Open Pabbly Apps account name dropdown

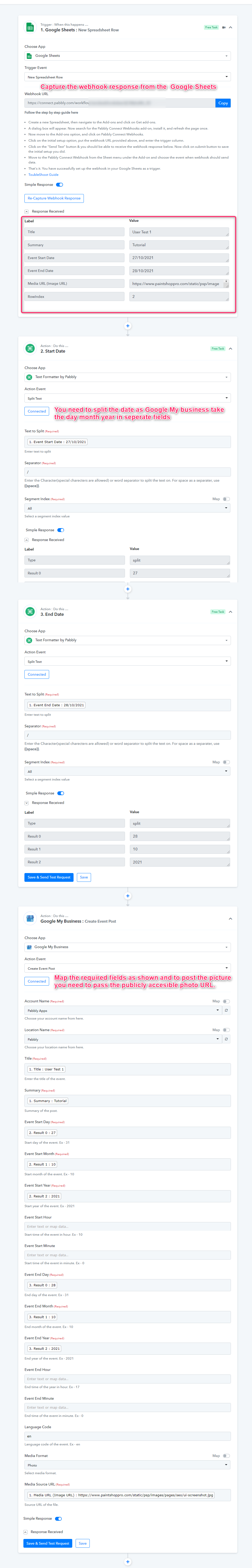pyautogui.click(x=123, y=1011)
